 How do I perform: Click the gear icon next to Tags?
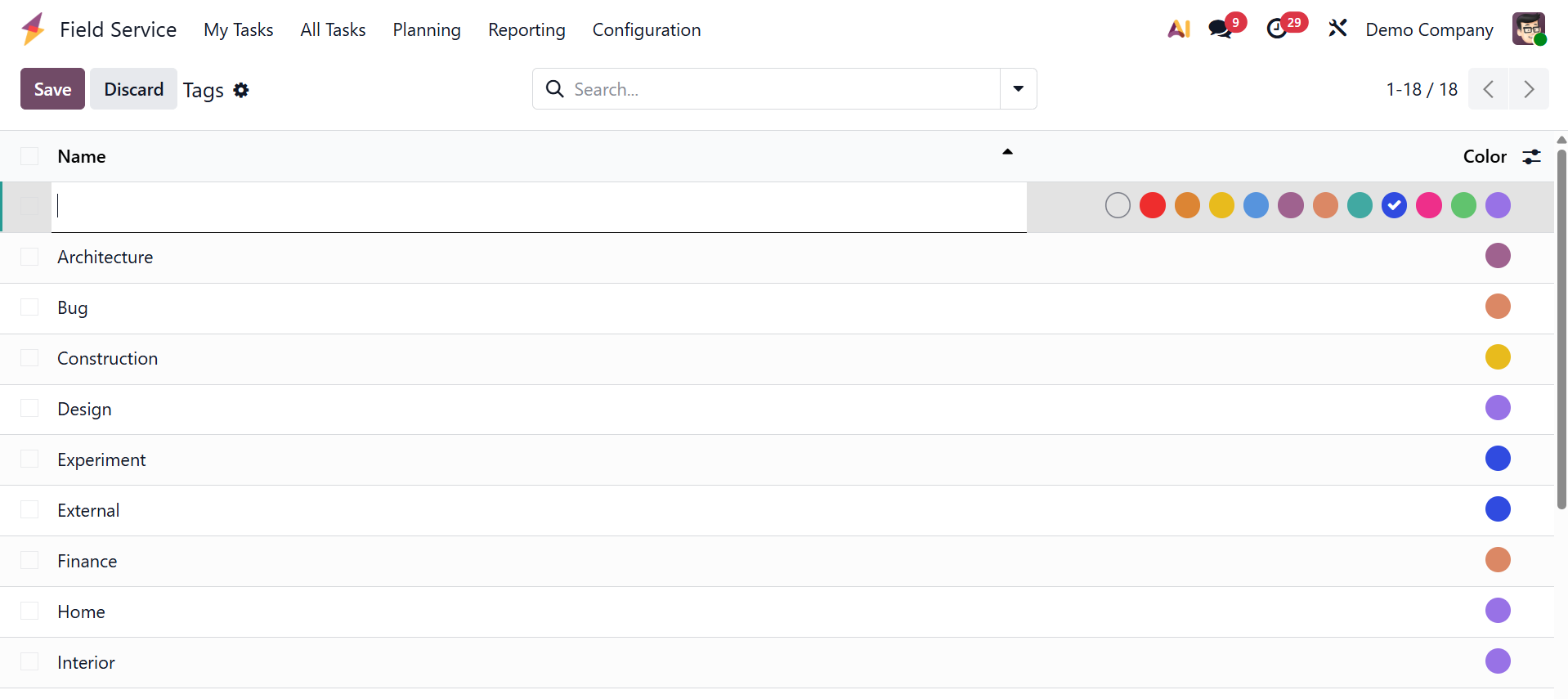[x=241, y=90]
